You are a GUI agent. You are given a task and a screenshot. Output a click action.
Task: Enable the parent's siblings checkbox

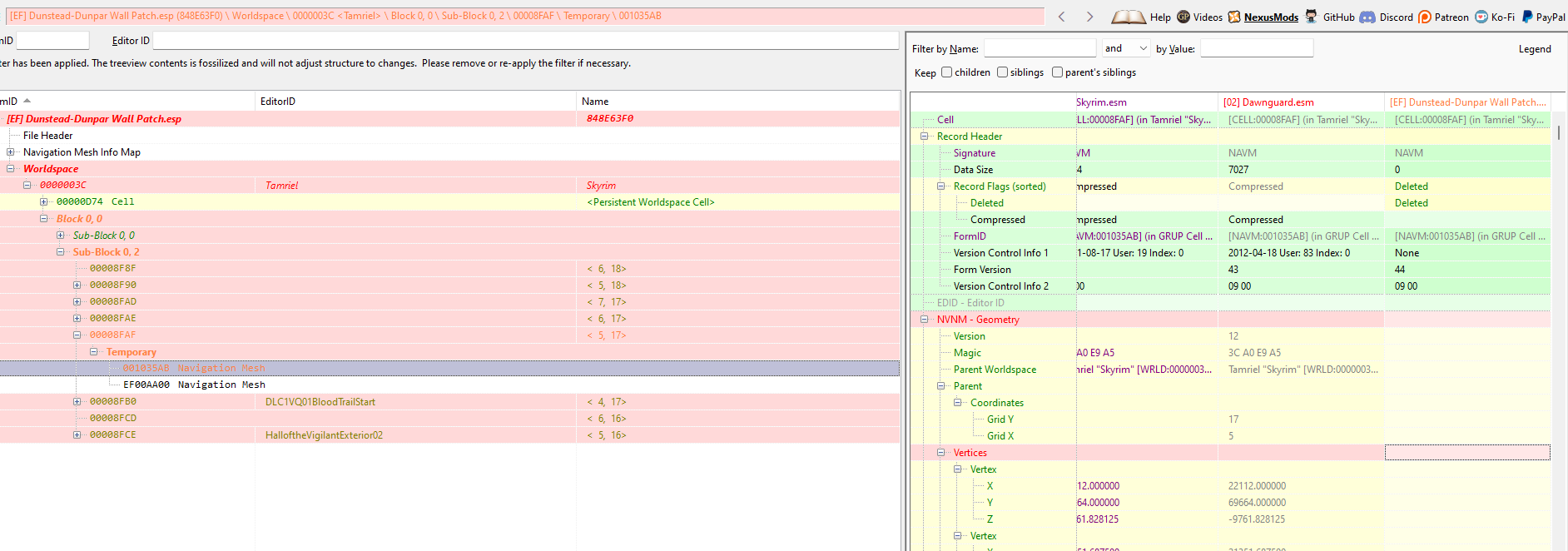[1057, 72]
